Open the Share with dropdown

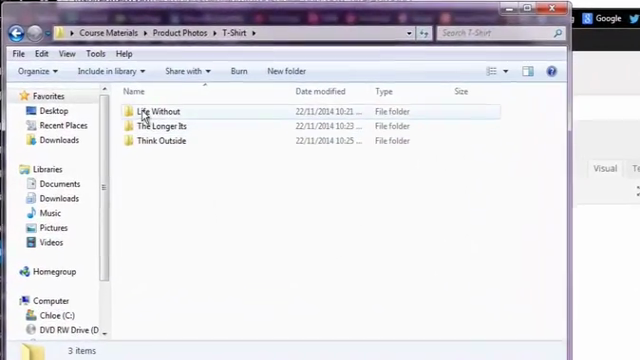188,71
